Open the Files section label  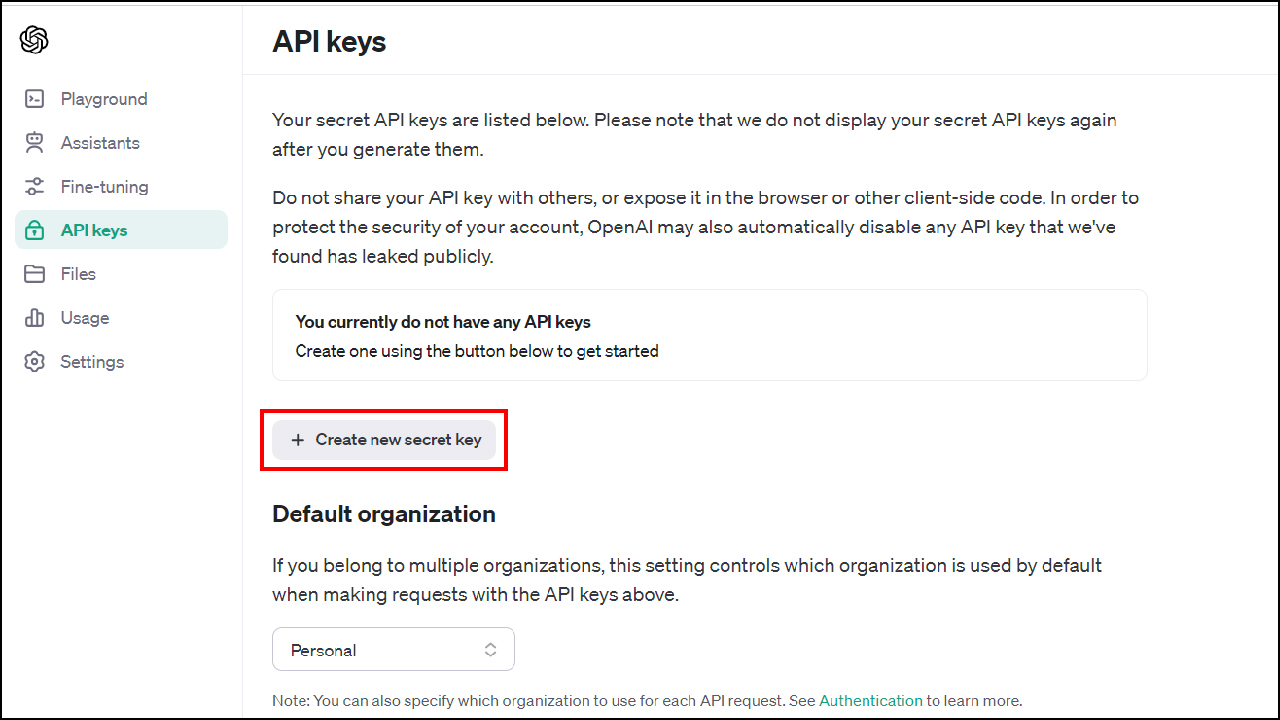tap(78, 274)
